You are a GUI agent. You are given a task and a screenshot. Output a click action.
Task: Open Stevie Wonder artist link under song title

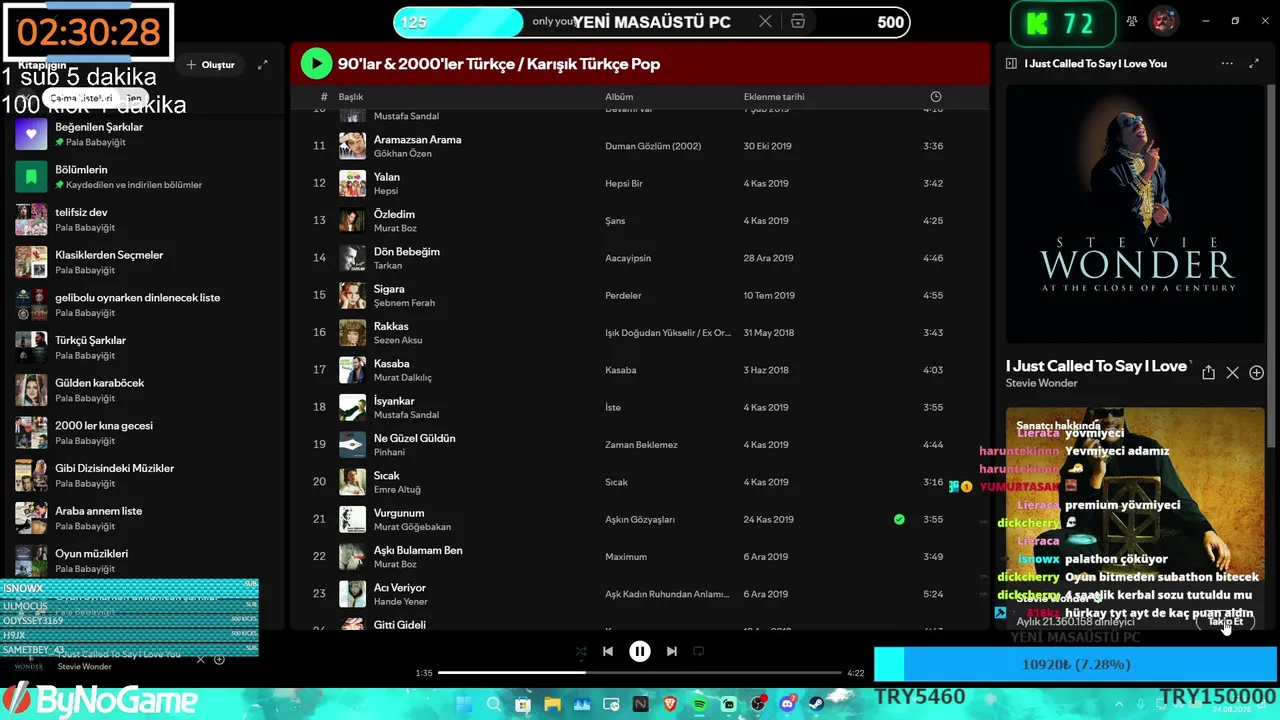pyautogui.click(x=1041, y=383)
